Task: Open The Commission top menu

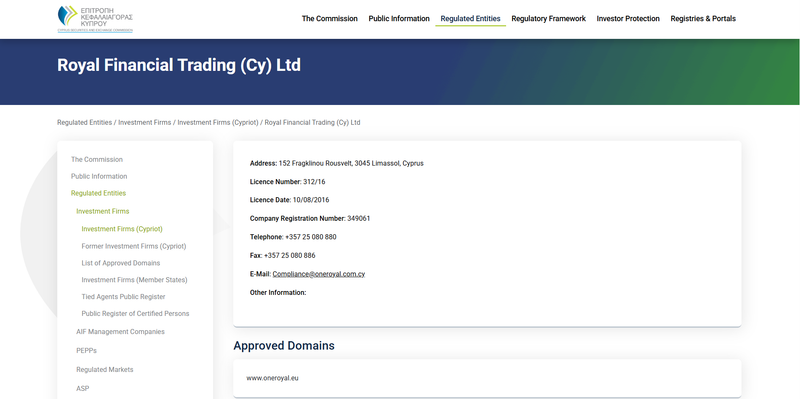Action: tap(330, 19)
